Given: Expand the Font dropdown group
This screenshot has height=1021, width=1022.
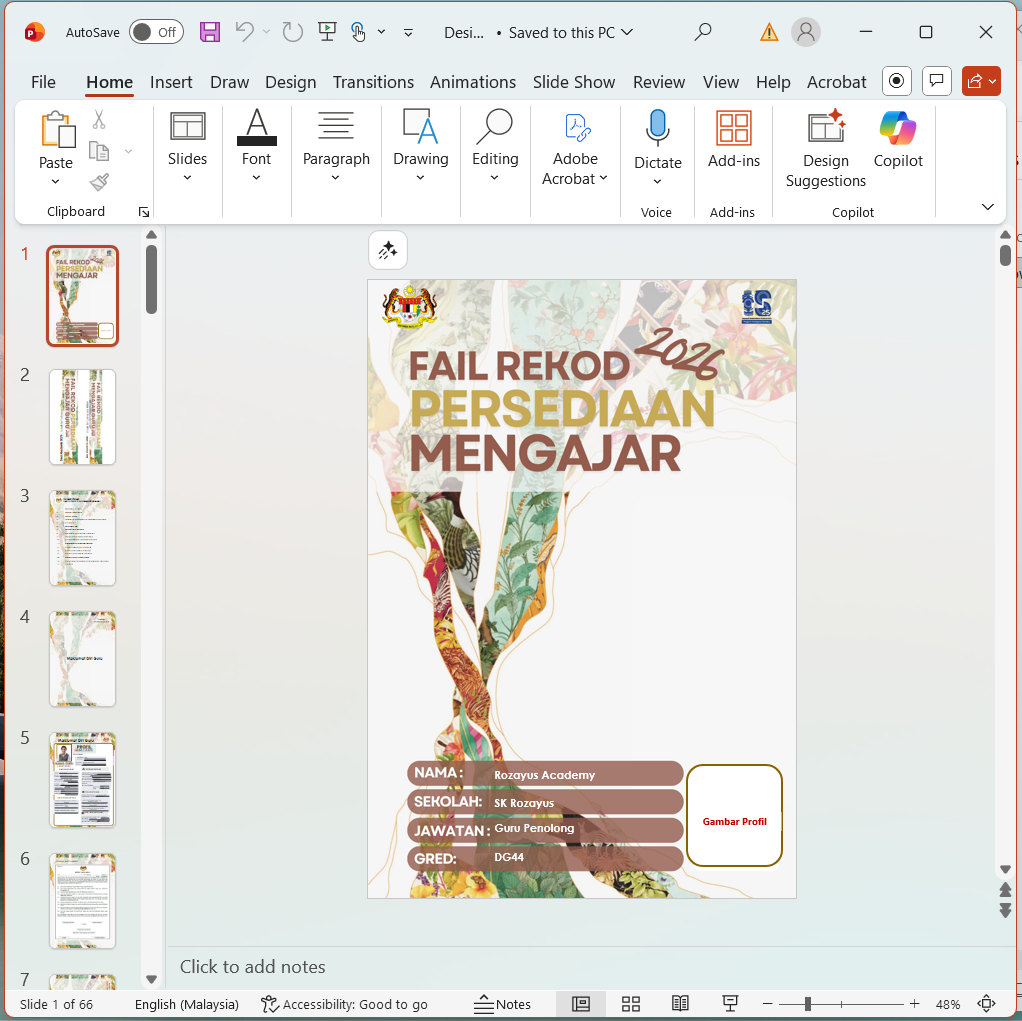Looking at the screenshot, I should click(x=256, y=177).
